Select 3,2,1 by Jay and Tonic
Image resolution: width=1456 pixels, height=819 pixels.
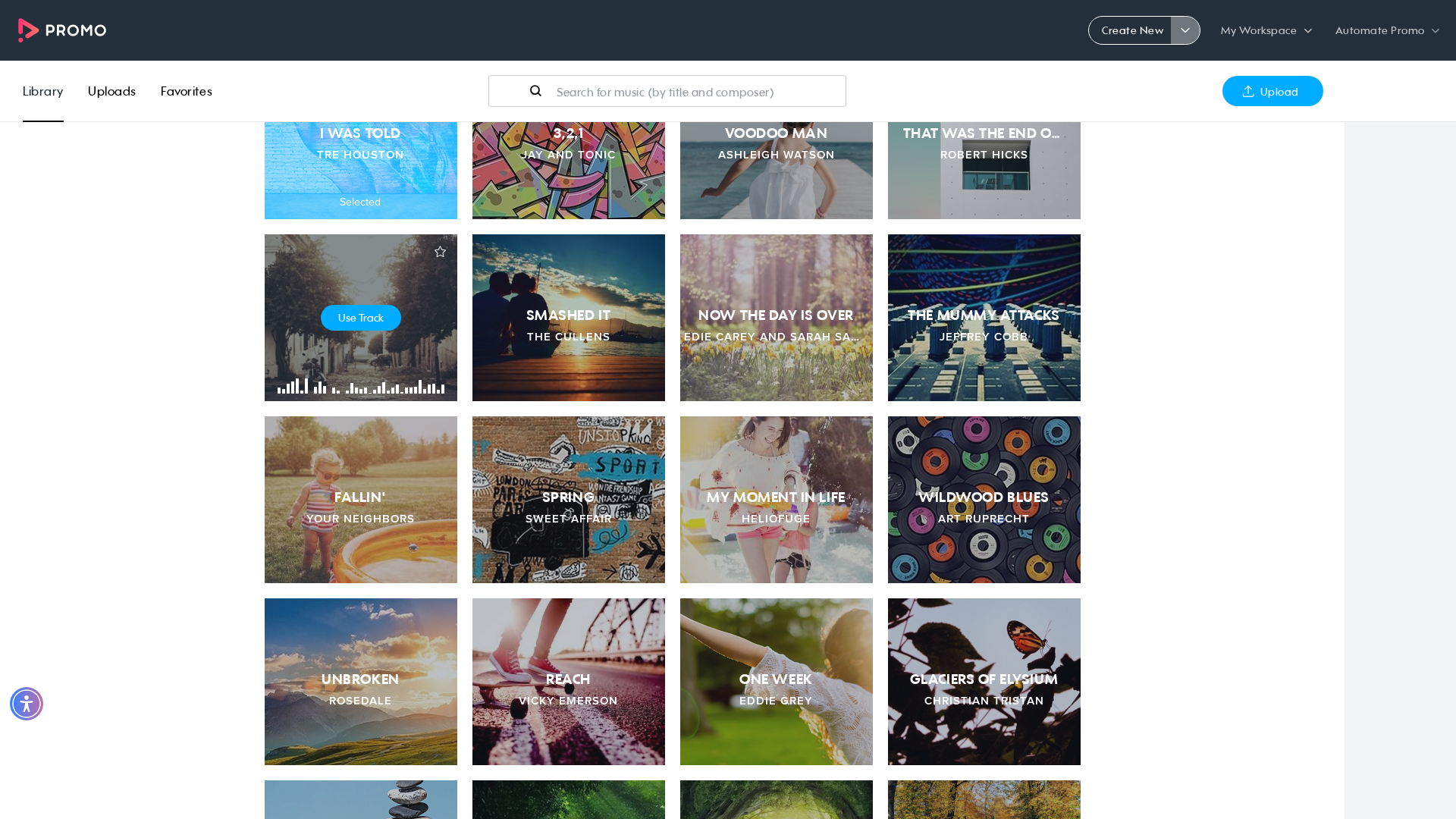point(569,170)
